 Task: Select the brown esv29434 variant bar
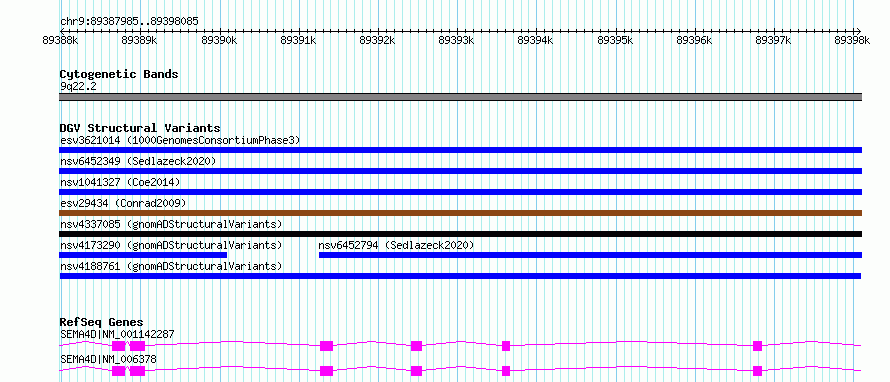coord(460,213)
